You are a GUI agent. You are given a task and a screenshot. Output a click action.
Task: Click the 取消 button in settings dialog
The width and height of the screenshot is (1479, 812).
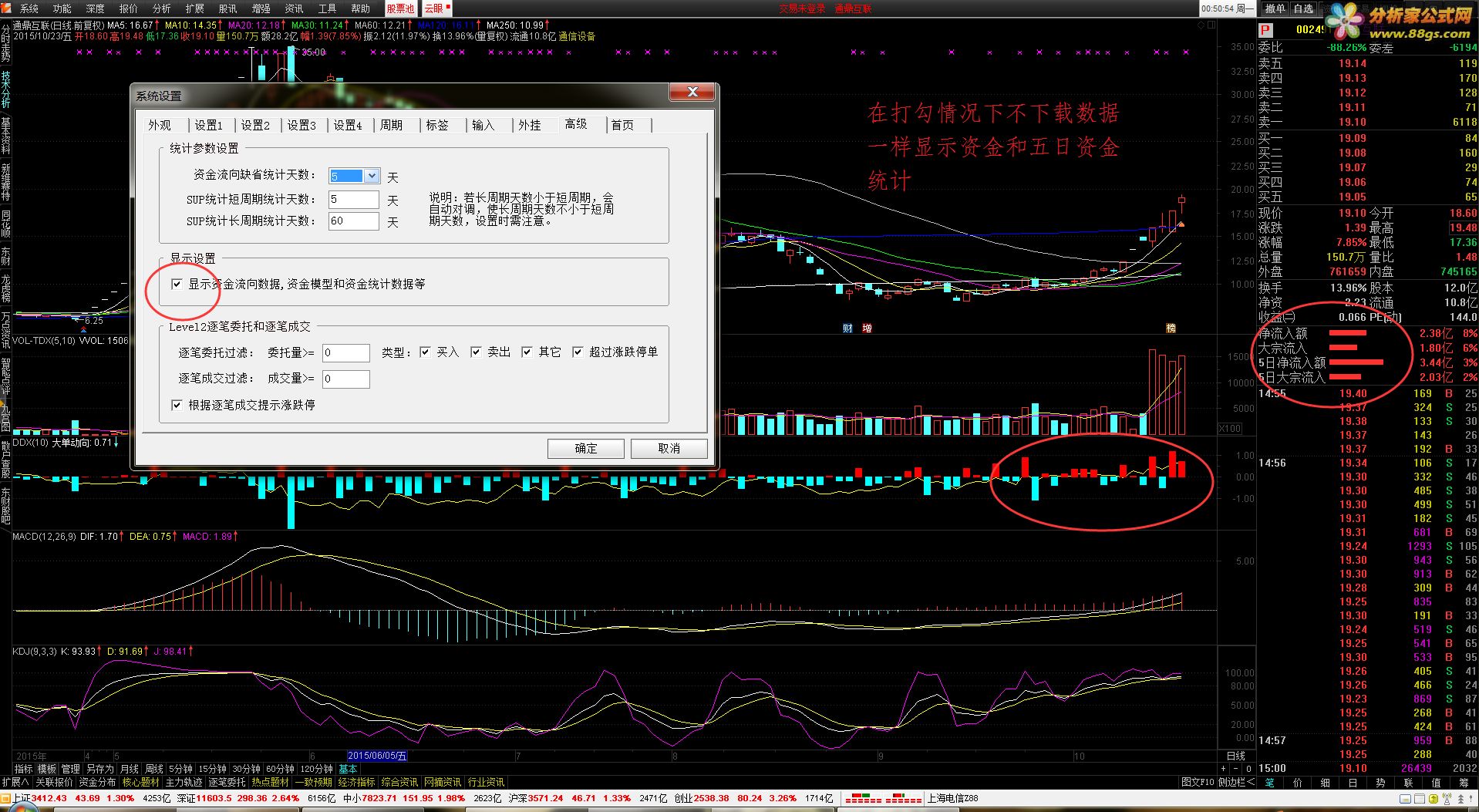[x=669, y=448]
